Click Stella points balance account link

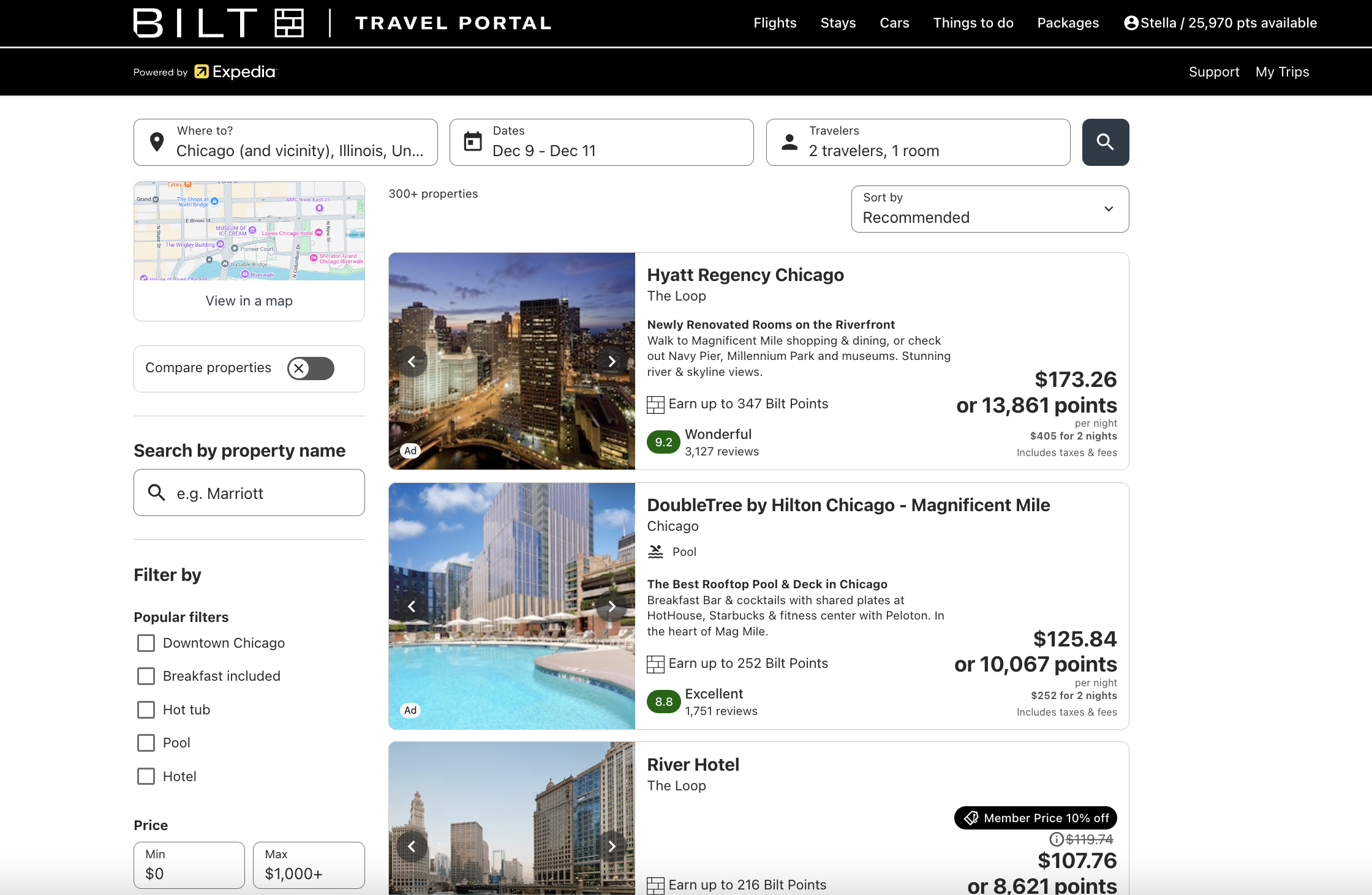point(1220,23)
